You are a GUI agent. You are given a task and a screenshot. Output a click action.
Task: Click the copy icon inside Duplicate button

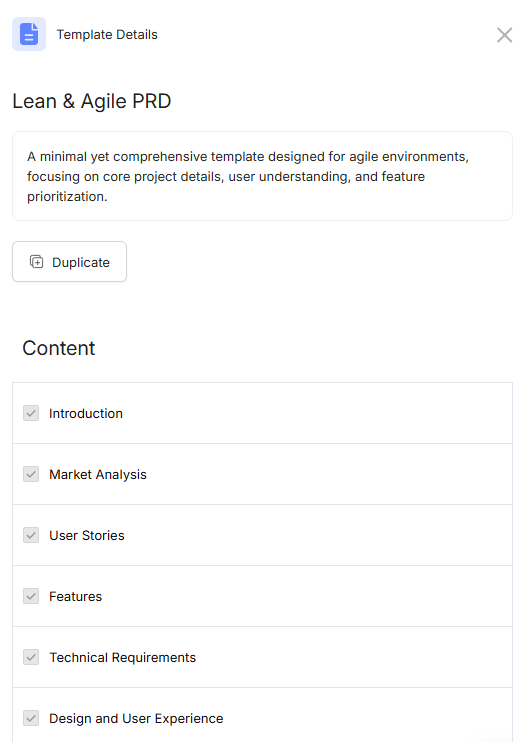click(x=36, y=262)
